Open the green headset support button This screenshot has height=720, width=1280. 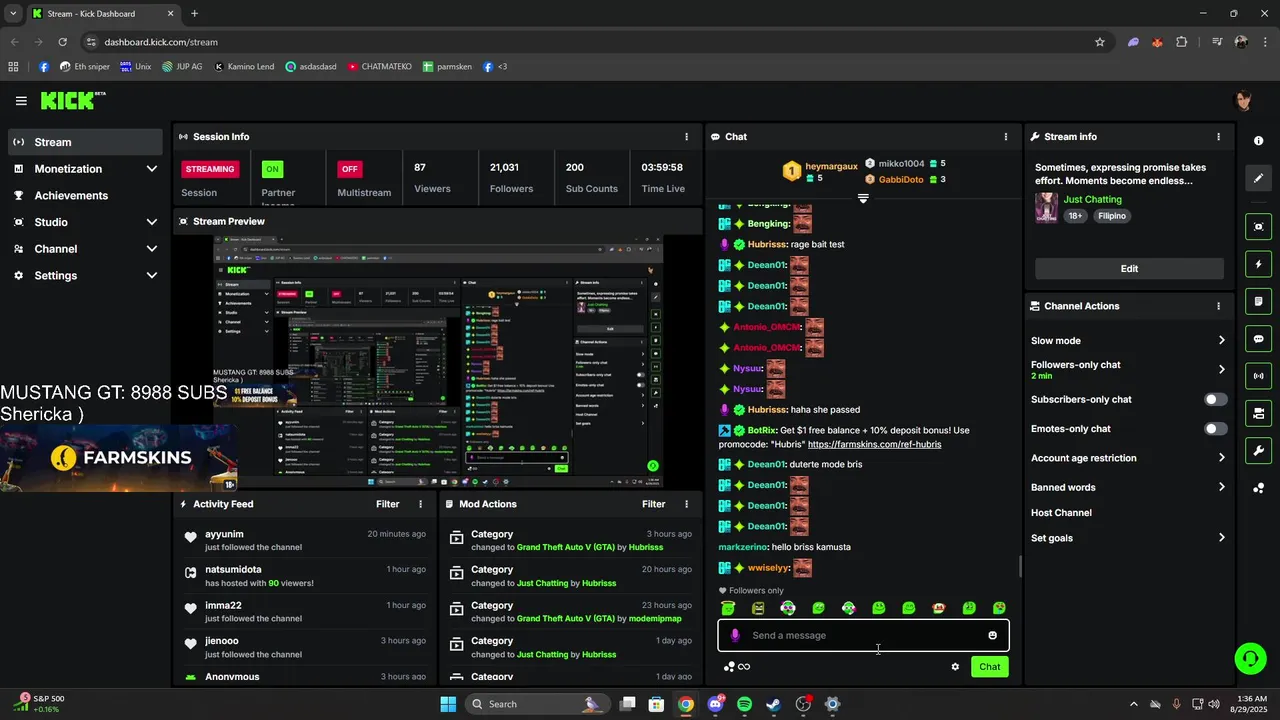1250,658
